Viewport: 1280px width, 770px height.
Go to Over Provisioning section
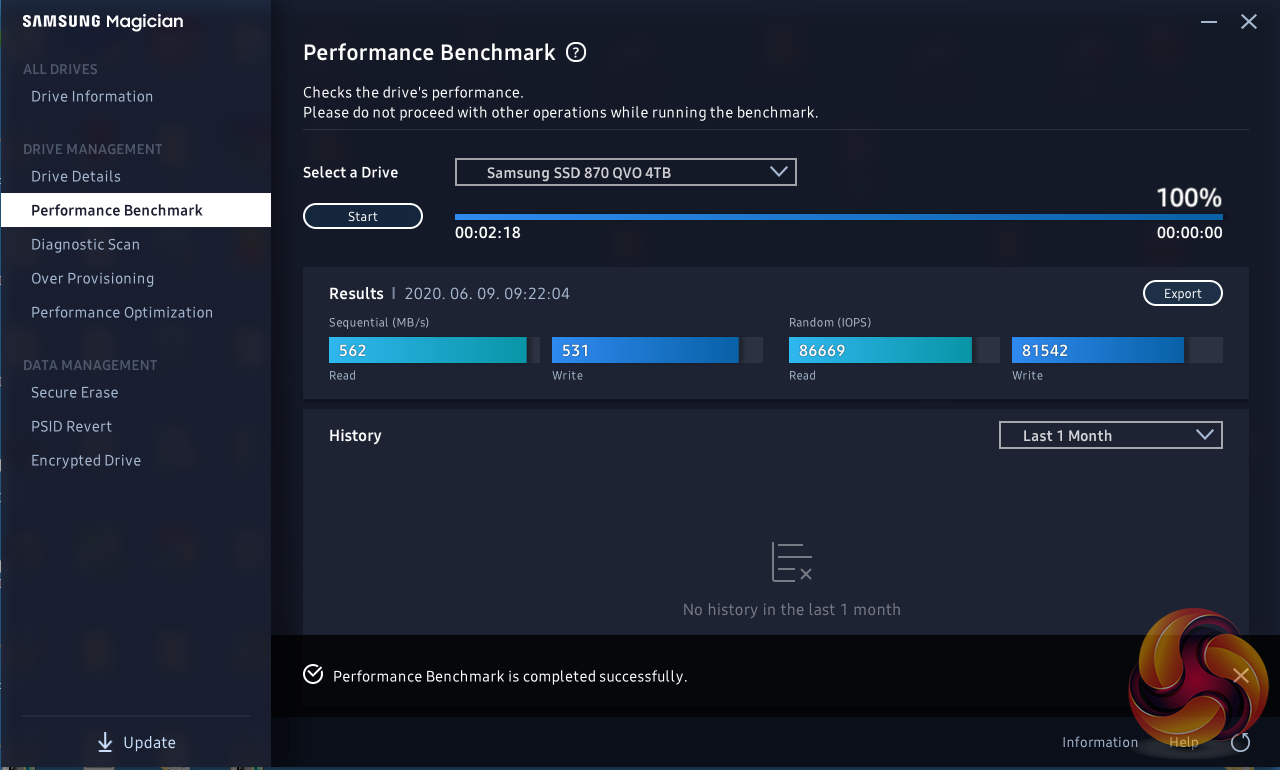click(92, 278)
